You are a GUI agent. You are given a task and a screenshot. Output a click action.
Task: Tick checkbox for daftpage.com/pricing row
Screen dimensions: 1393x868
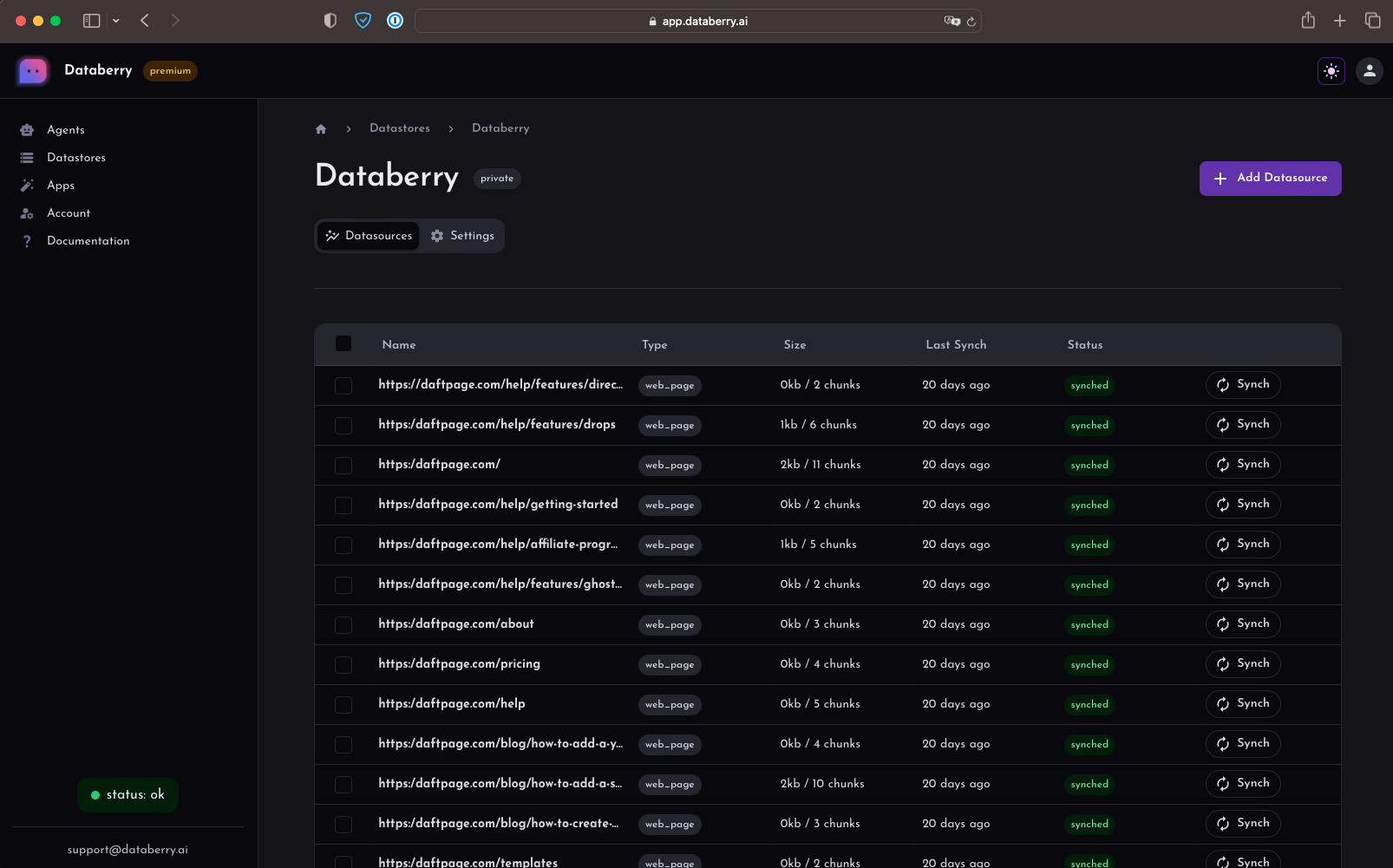pos(343,665)
